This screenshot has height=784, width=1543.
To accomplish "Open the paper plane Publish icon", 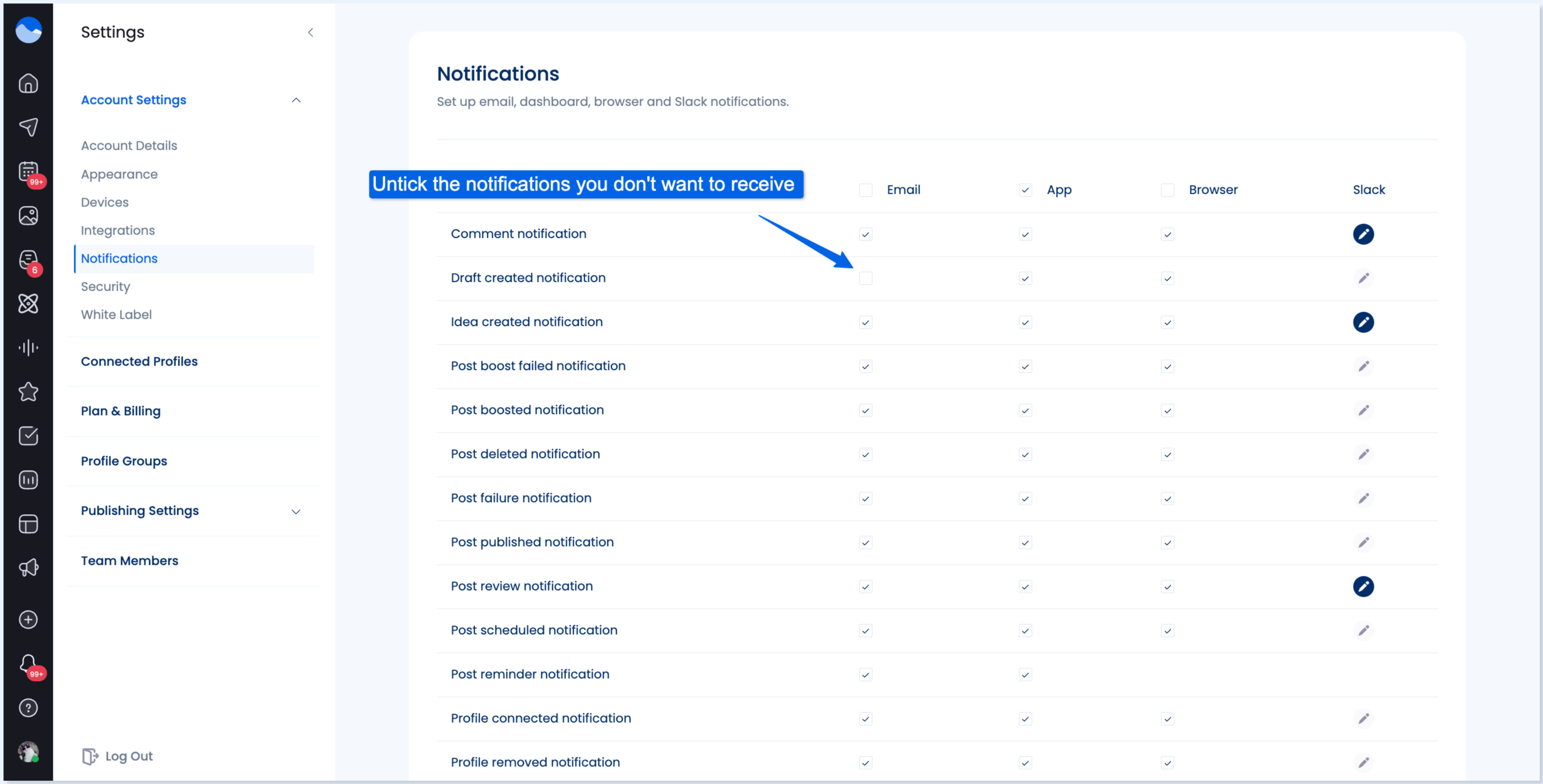I will tap(28, 127).
